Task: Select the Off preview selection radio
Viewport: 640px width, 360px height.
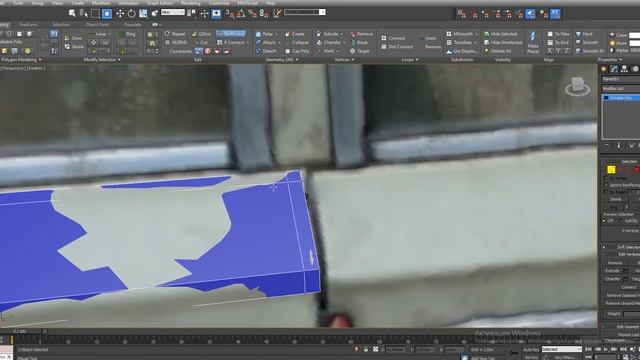Action: (x=604, y=221)
